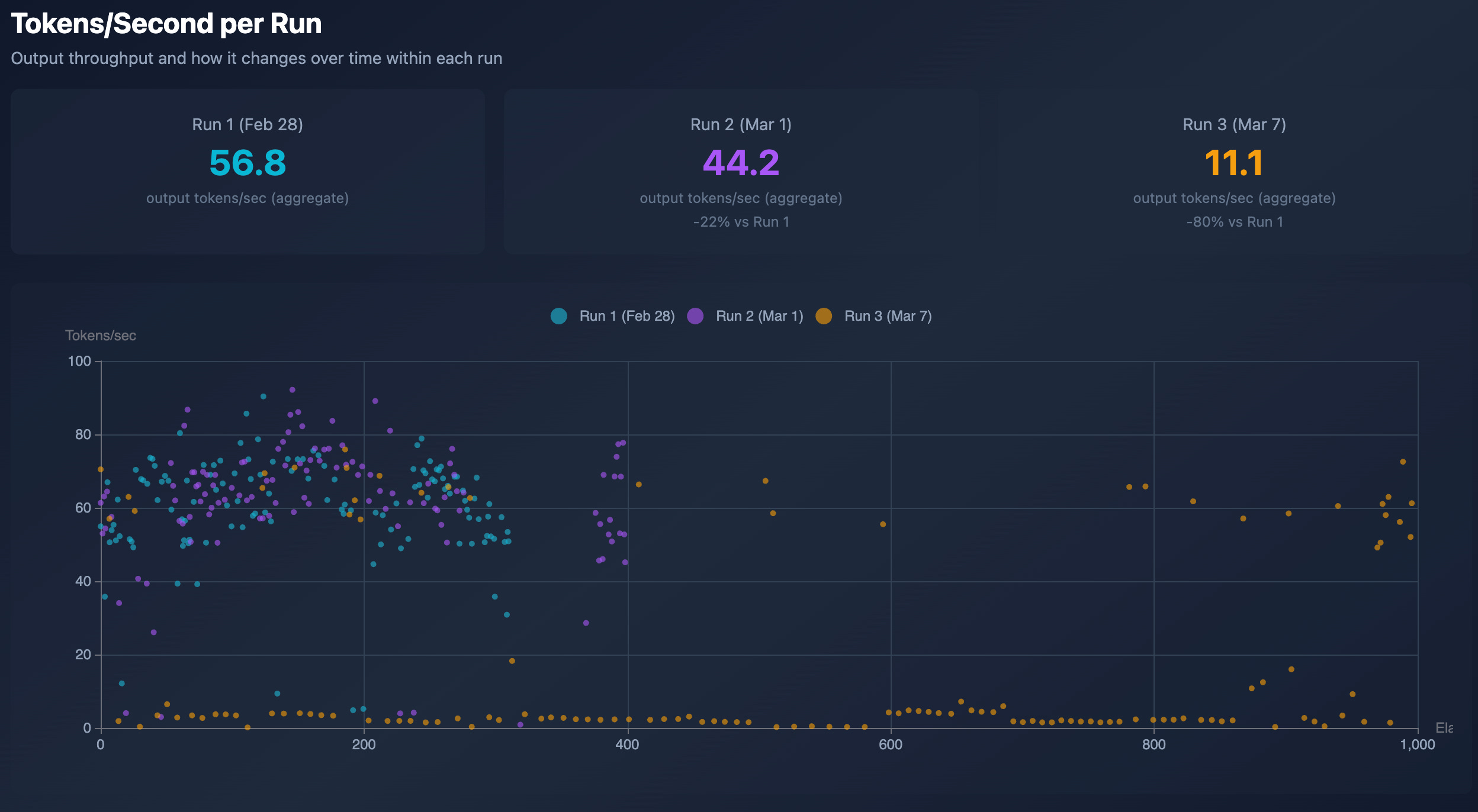
Task: Toggle Run 1 (Feb 28) legend swatch
Action: click(x=558, y=316)
